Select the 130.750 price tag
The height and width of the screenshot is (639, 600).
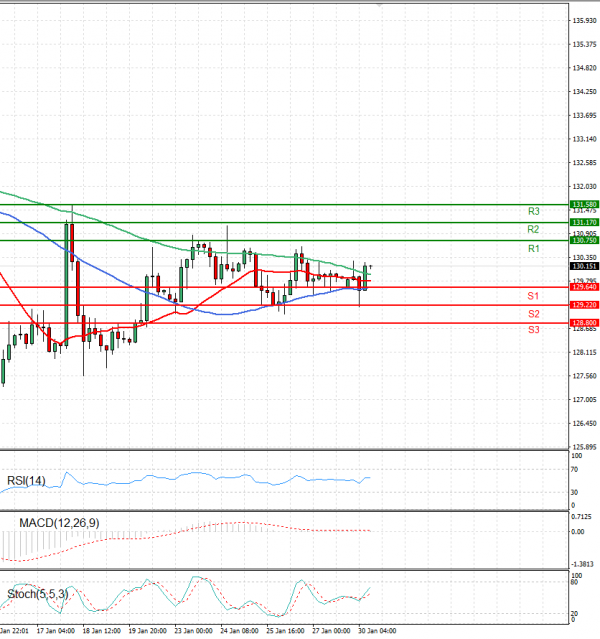coord(585,240)
